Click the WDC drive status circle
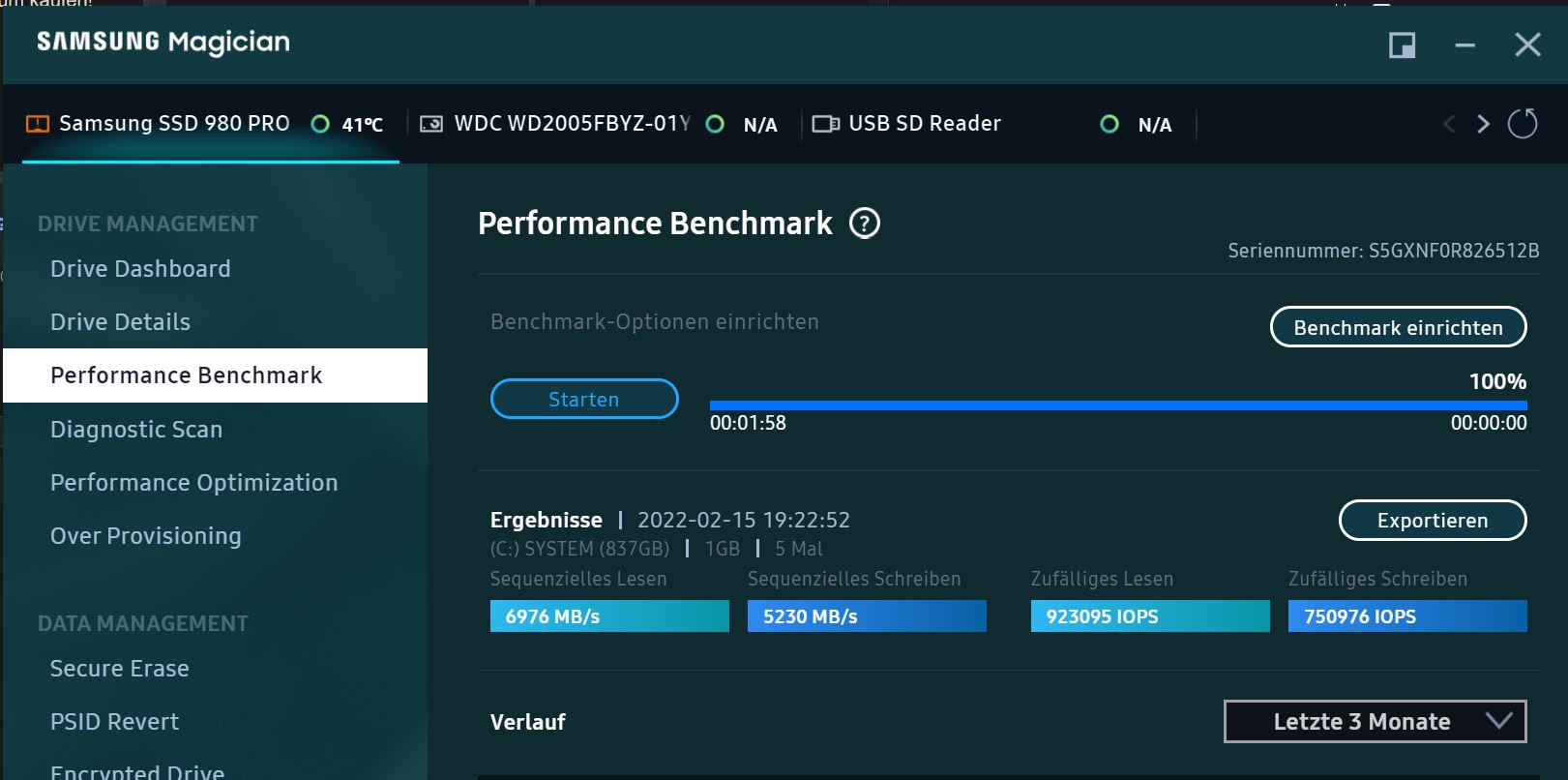 tap(715, 124)
